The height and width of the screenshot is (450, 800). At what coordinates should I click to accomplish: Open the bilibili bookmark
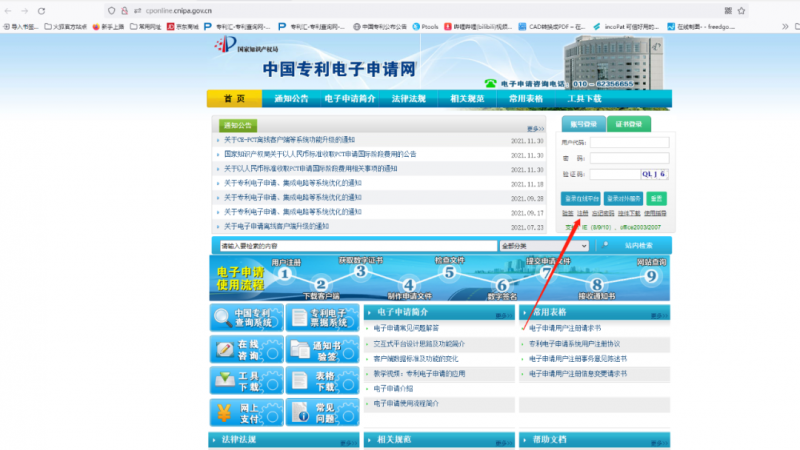click(x=478, y=27)
